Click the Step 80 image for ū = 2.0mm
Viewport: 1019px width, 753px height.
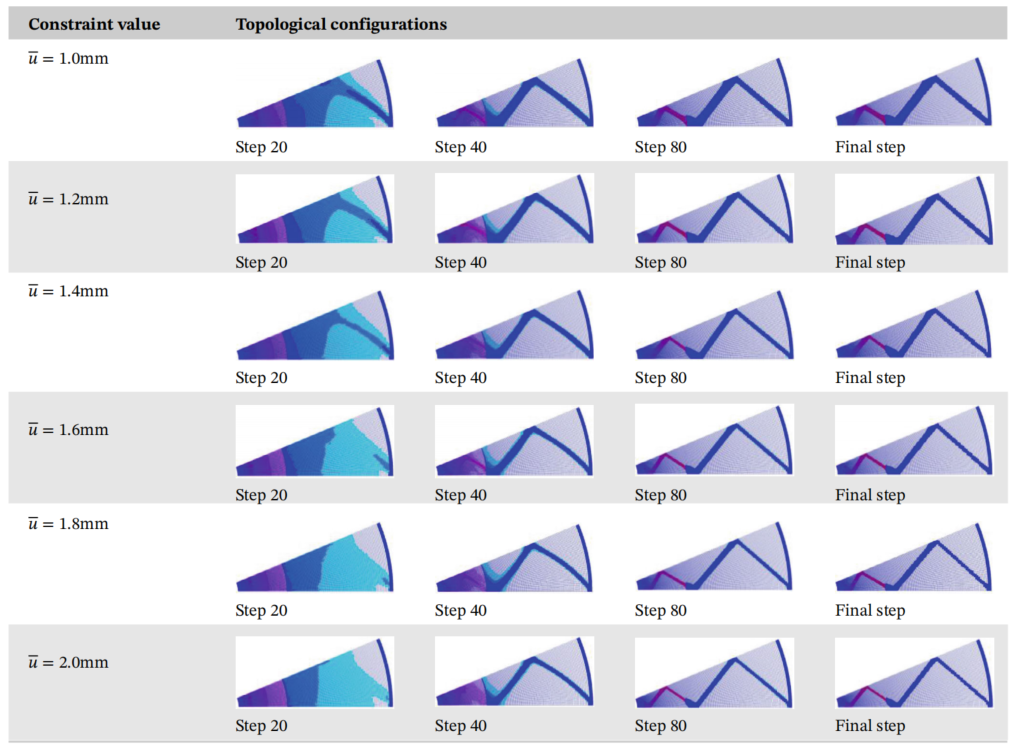[714, 673]
